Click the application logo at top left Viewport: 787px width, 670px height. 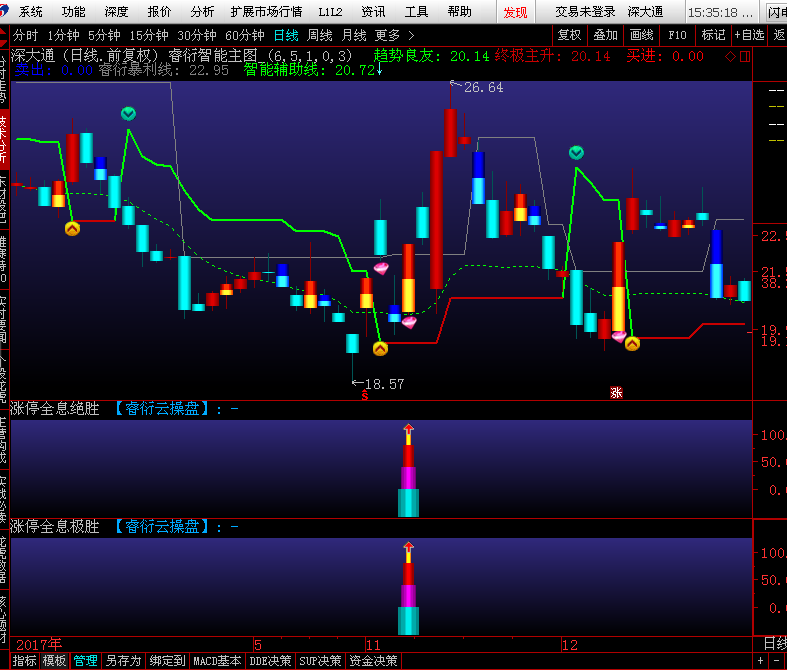click(x=4, y=10)
